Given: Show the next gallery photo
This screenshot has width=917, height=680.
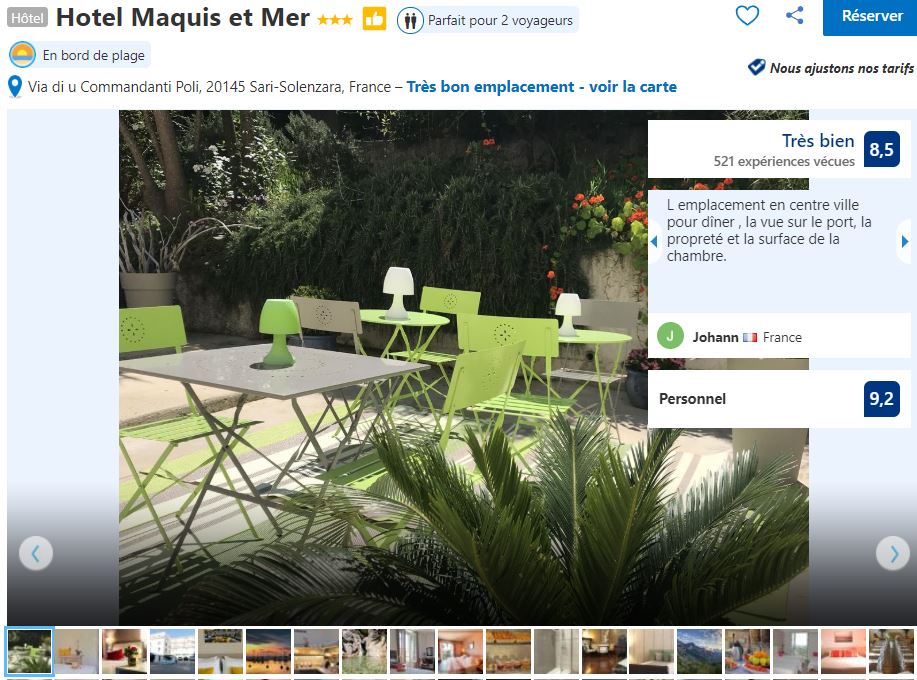Looking at the screenshot, I should point(892,553).
